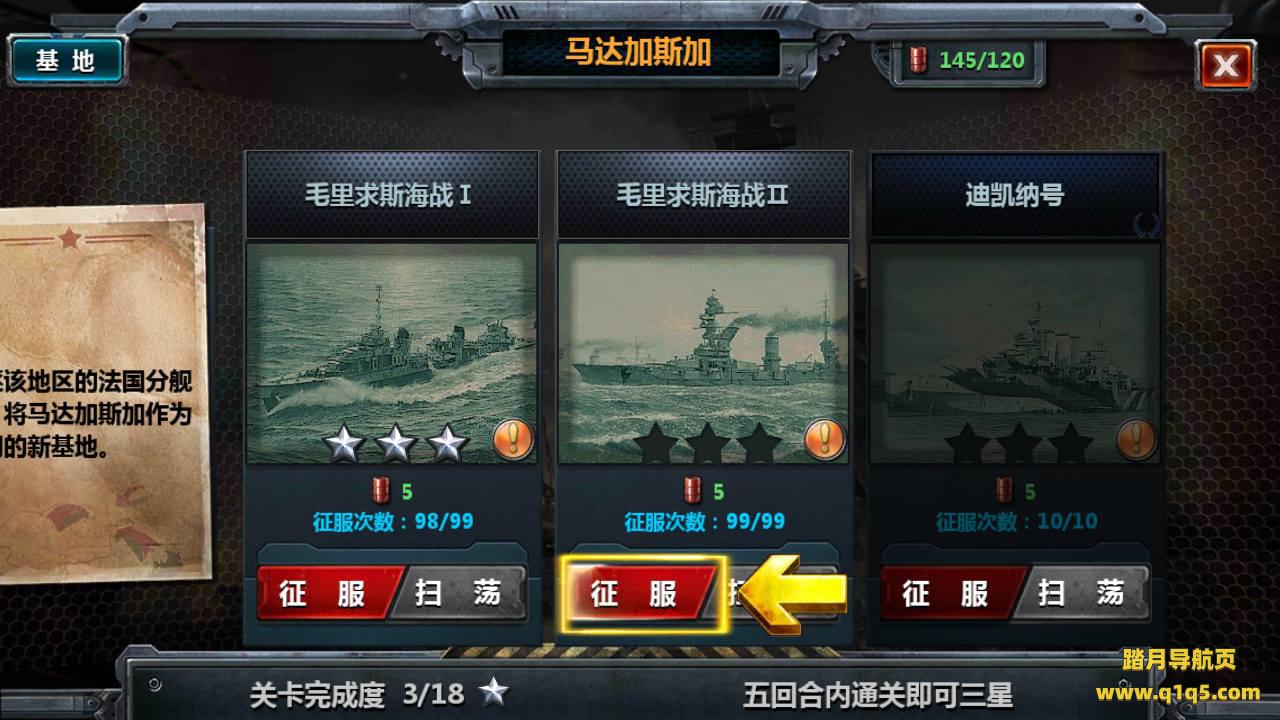Tap the fuel barrel icon beside 145/120
The width and height of the screenshot is (1280, 720).
(x=917, y=60)
